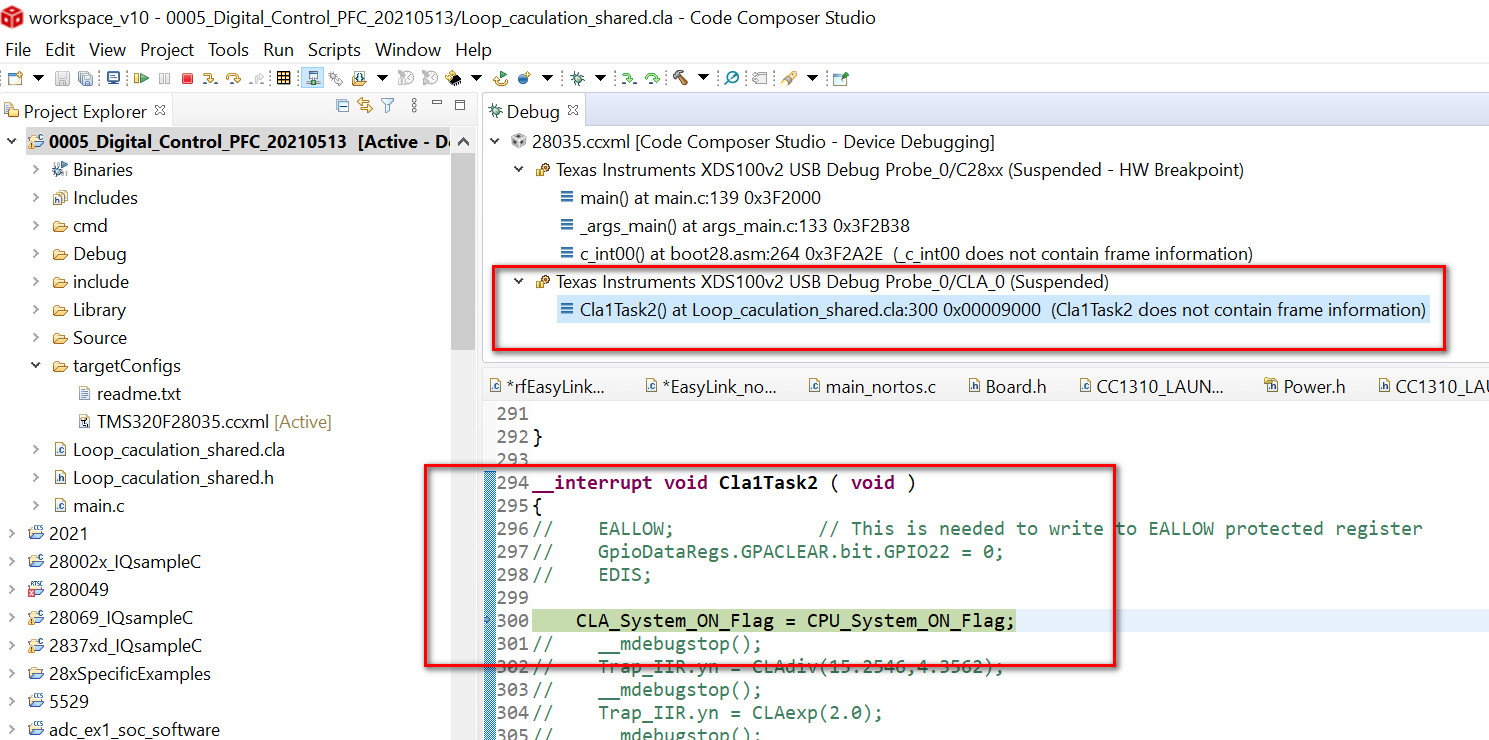
Task: Collapse the 28035.ccxml debug session node
Action: pyautogui.click(x=495, y=142)
